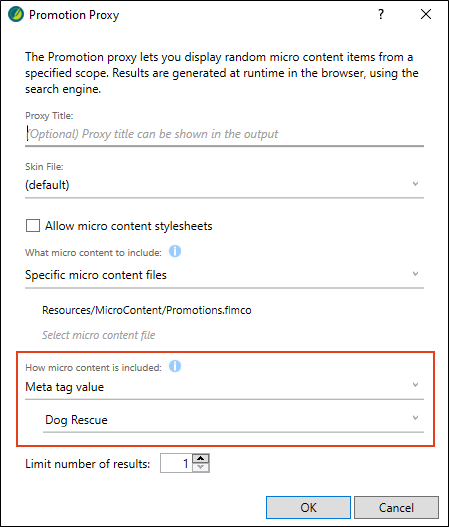Enable Allow micro content stylesheets checkbox
The height and width of the screenshot is (527, 449).
[x=33, y=226]
